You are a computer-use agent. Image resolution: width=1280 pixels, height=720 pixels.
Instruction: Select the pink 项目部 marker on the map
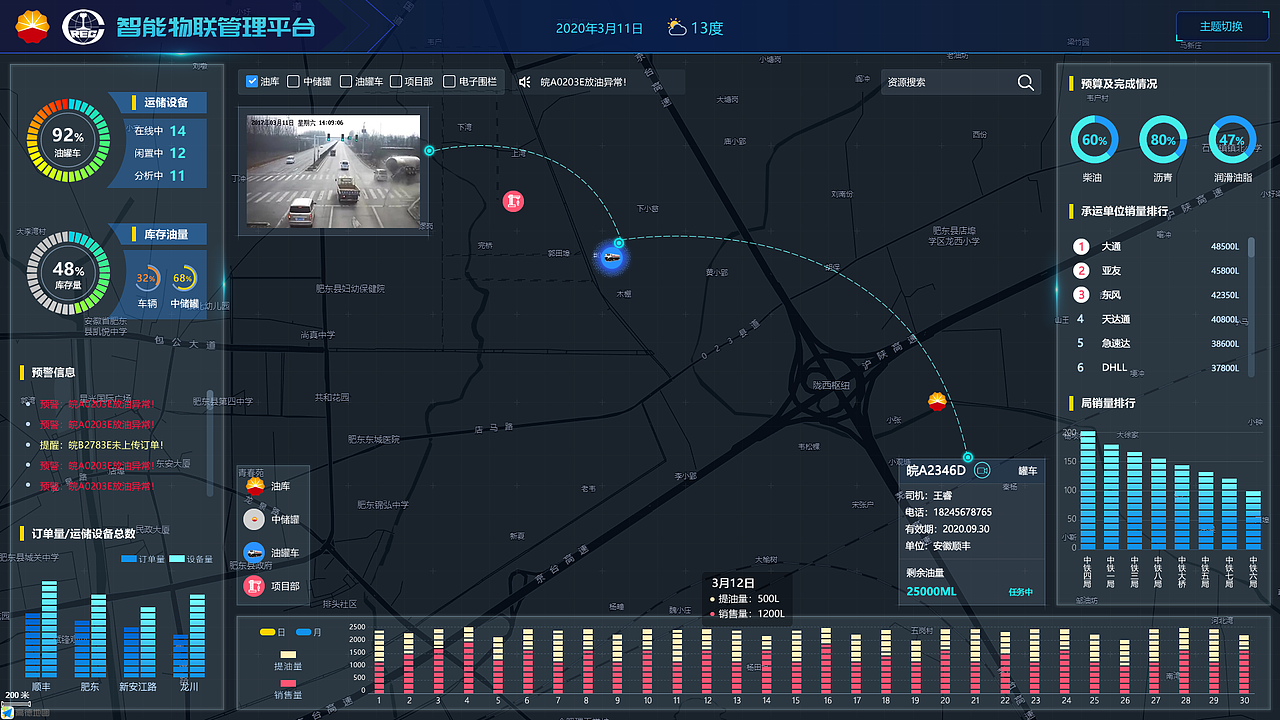pos(513,201)
